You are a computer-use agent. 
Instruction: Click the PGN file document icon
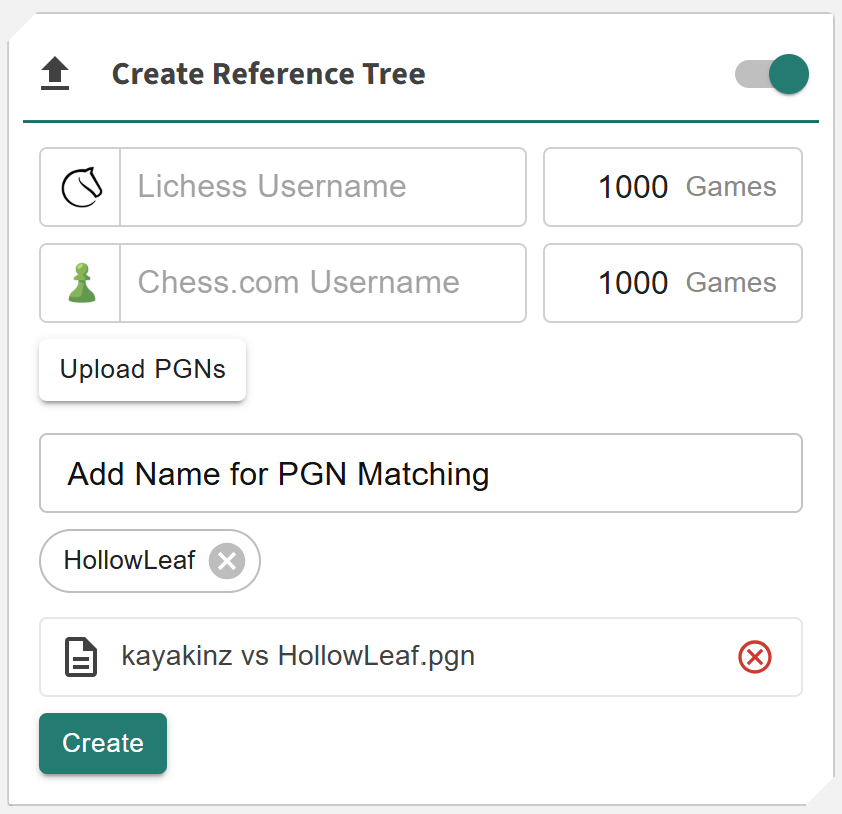point(81,657)
